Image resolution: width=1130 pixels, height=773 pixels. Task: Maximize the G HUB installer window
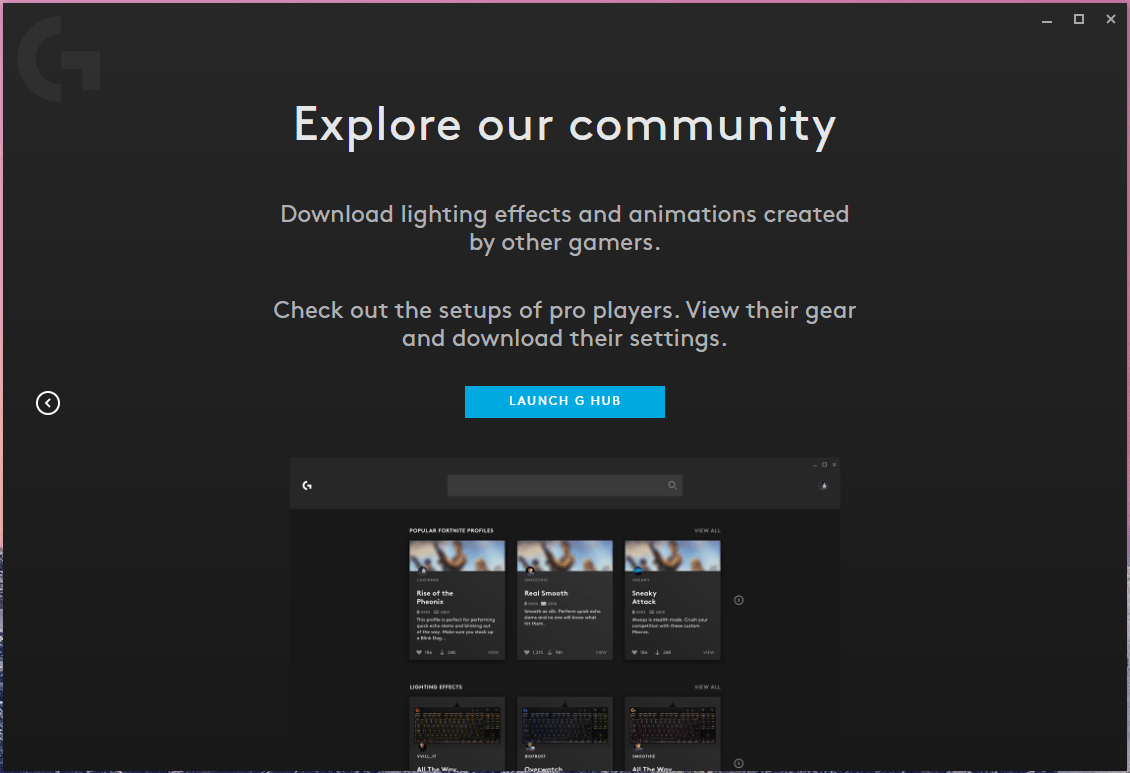click(x=1079, y=19)
